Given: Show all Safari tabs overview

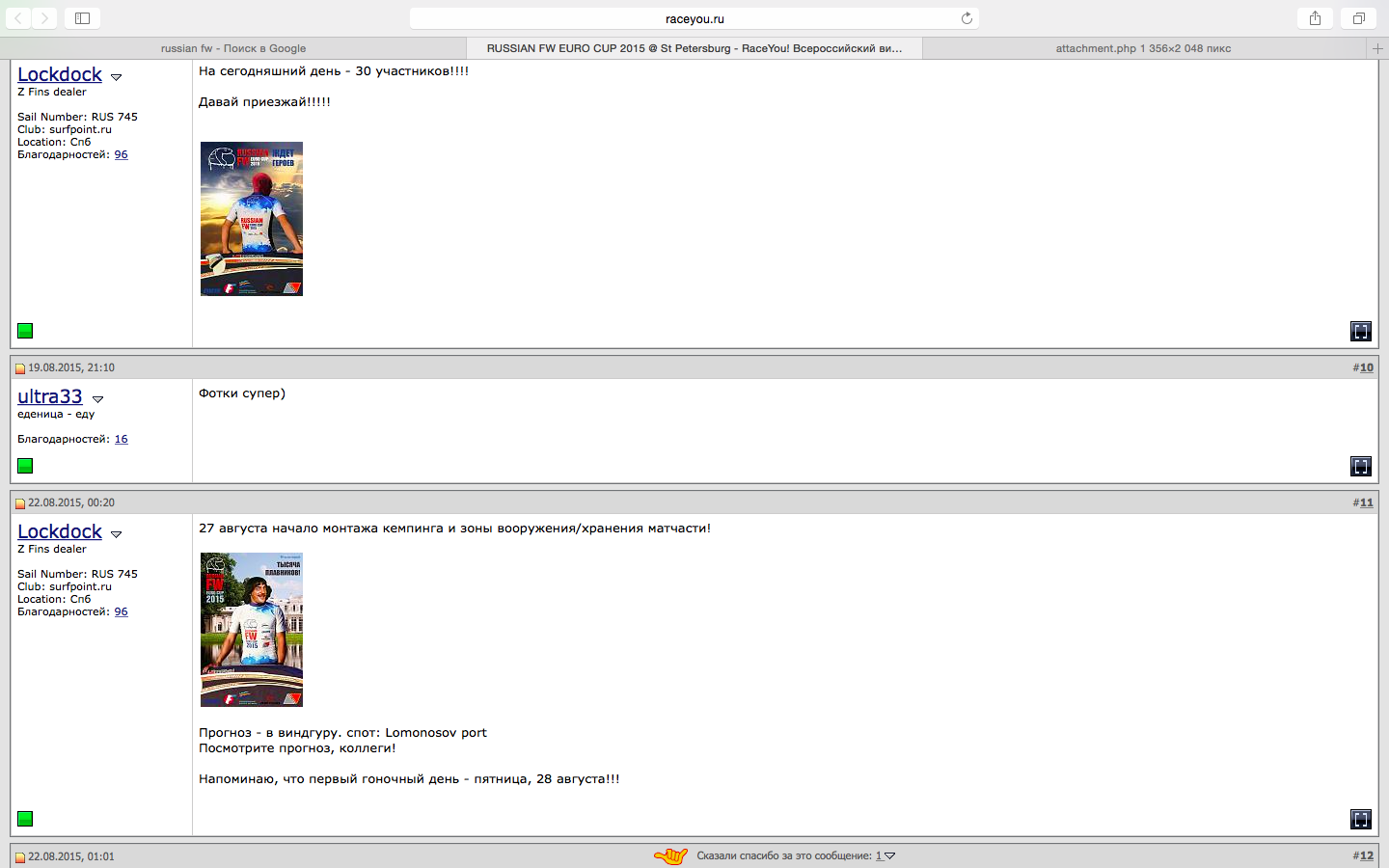Looking at the screenshot, I should 1358,18.
